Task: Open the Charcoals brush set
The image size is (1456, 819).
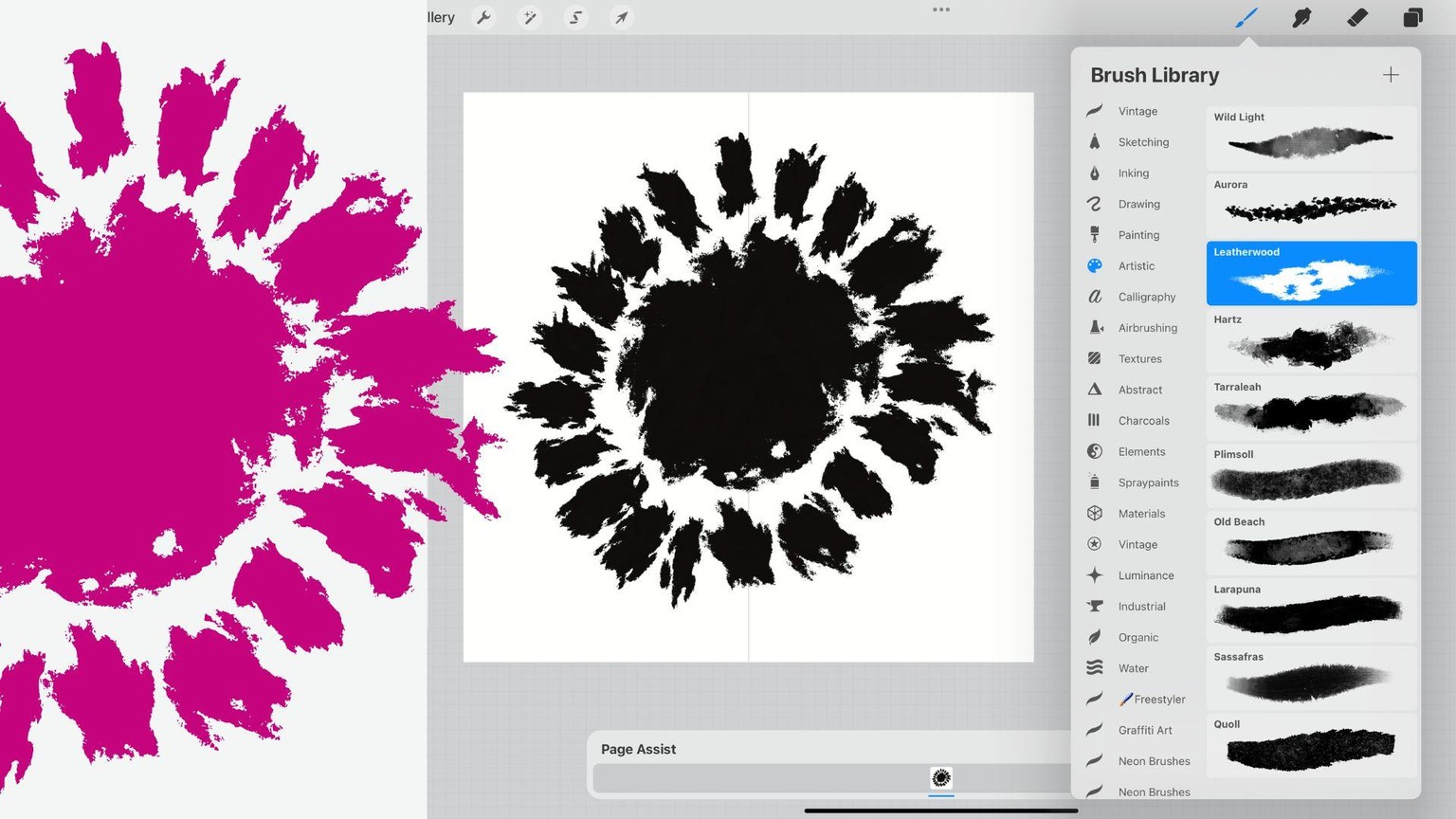Action: point(1142,421)
